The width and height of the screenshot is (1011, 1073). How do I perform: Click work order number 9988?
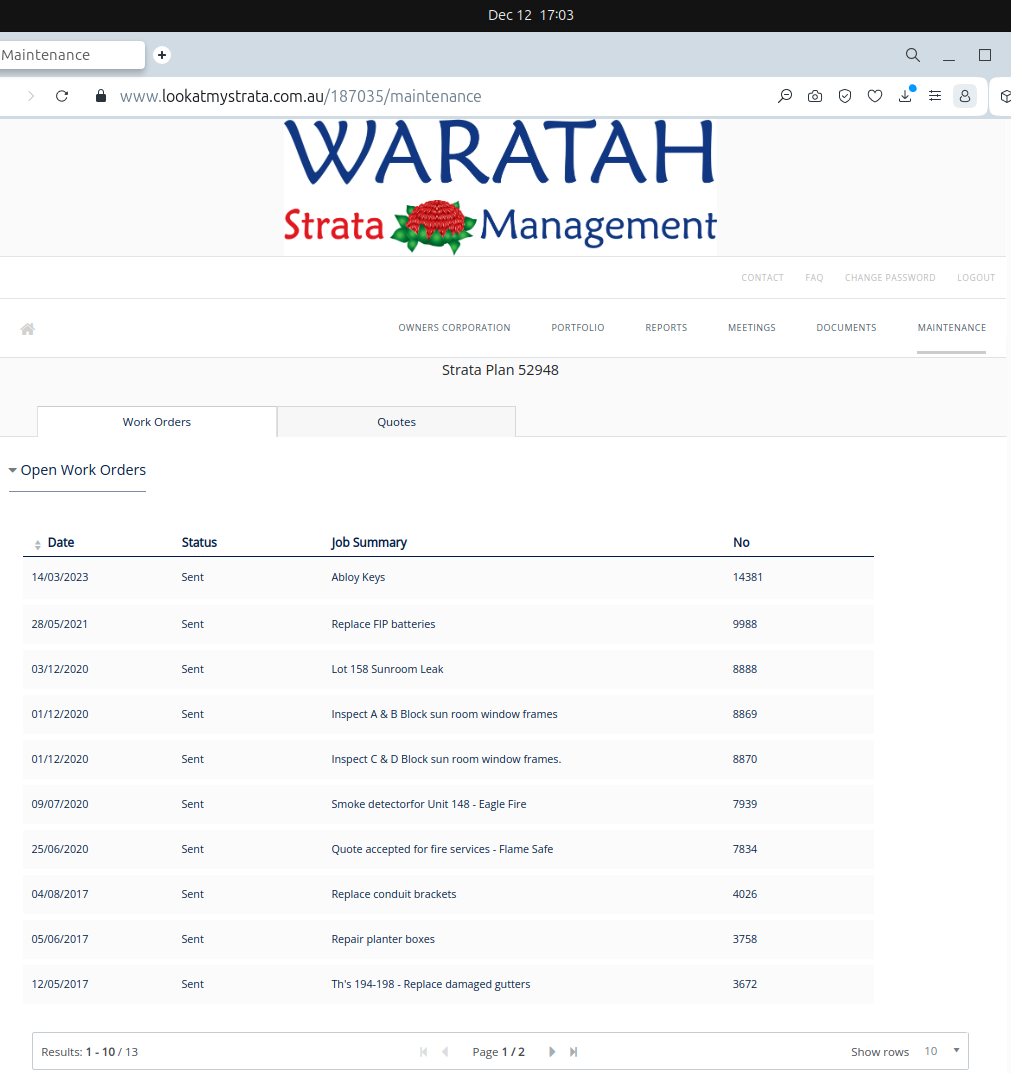745,624
